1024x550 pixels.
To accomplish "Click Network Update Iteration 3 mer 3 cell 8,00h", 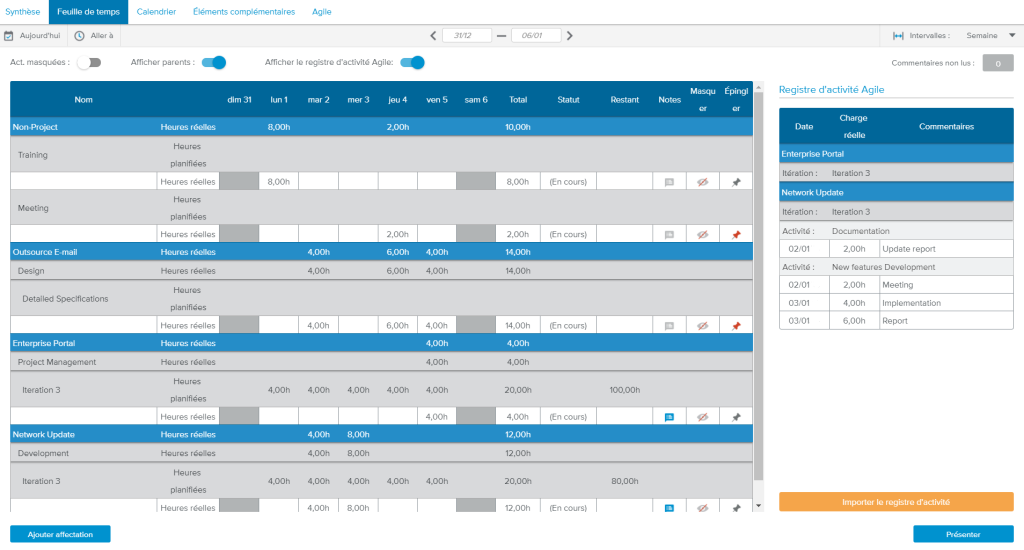I will [358, 507].
